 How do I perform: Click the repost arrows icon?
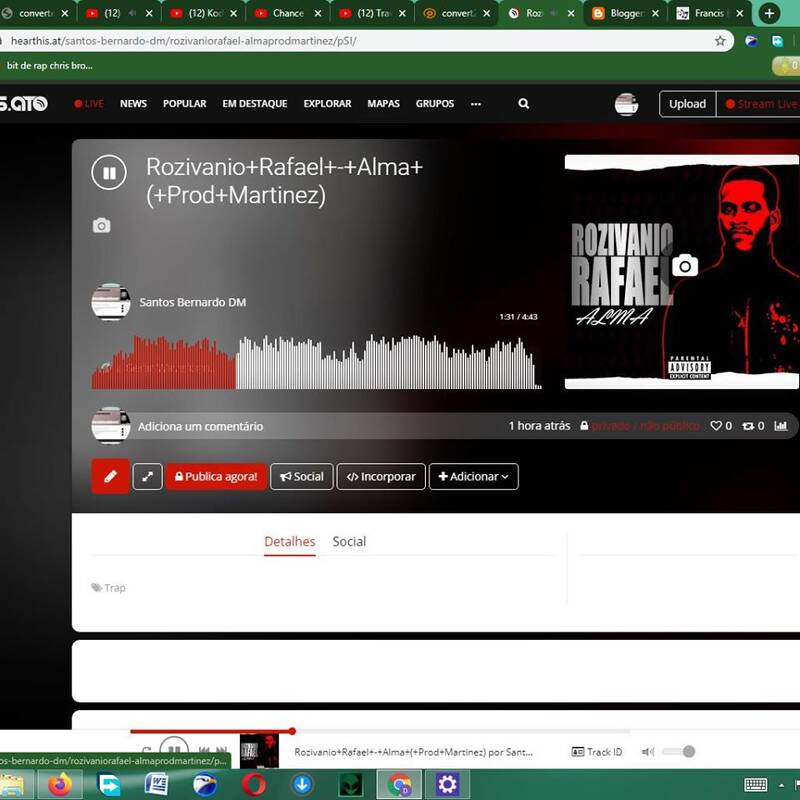point(748,426)
